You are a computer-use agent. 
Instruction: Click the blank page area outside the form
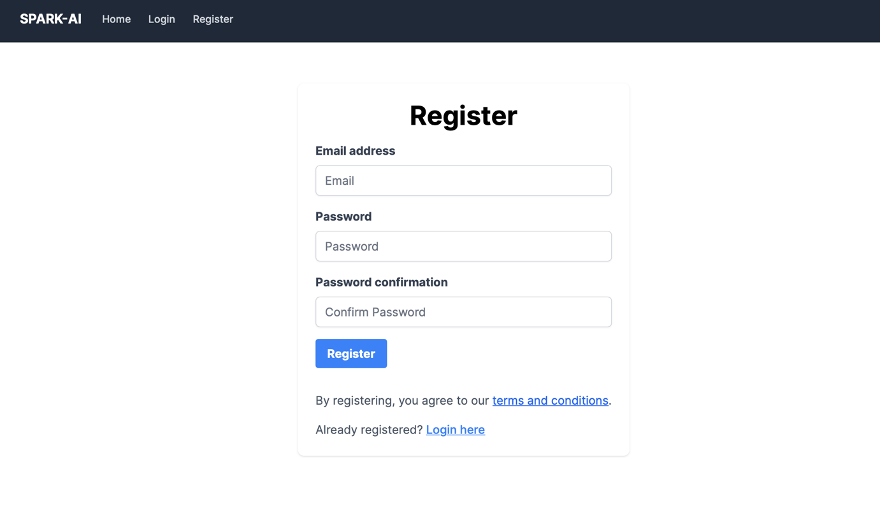(150, 280)
